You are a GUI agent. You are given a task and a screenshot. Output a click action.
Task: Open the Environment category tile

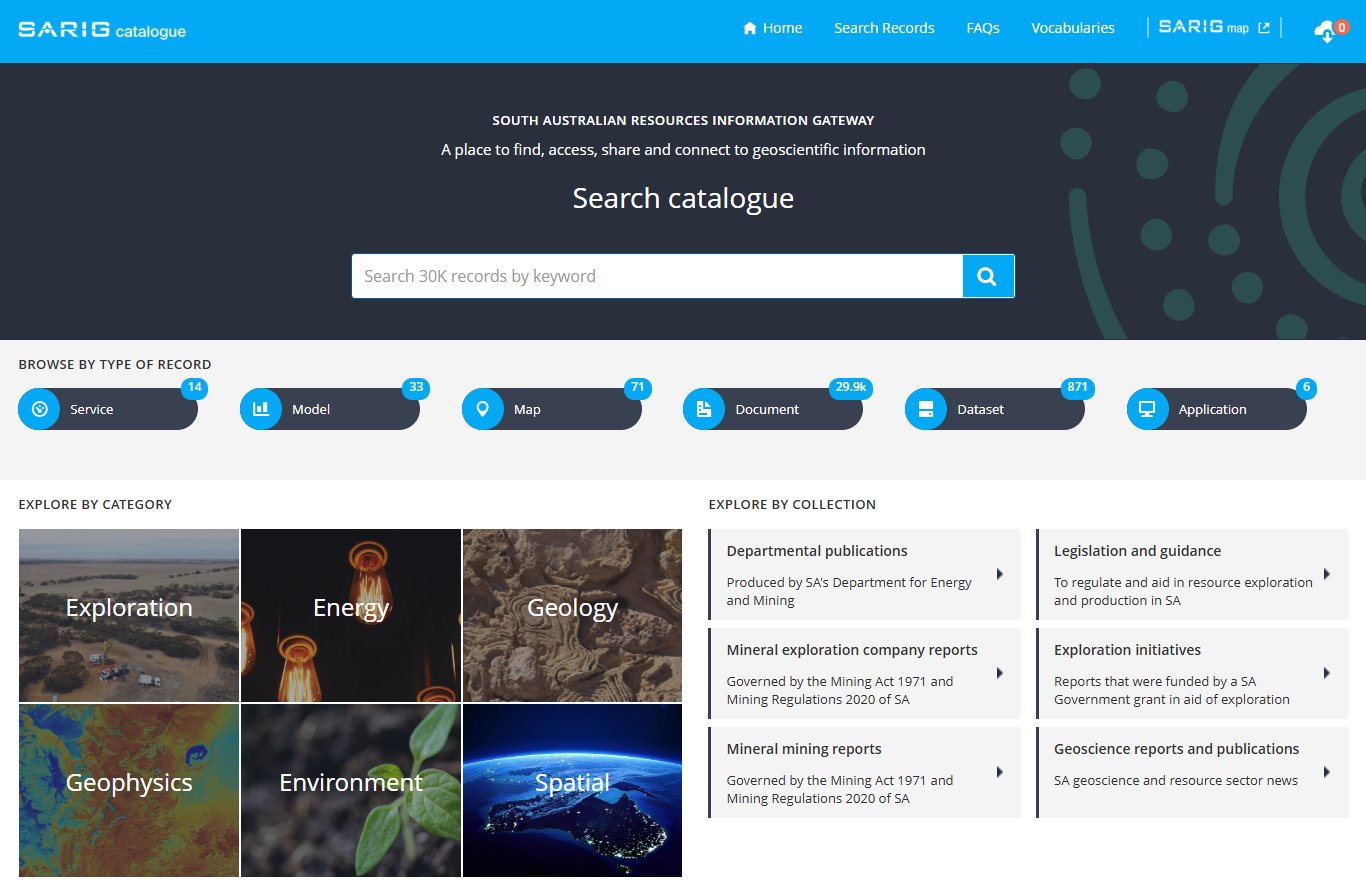click(351, 790)
